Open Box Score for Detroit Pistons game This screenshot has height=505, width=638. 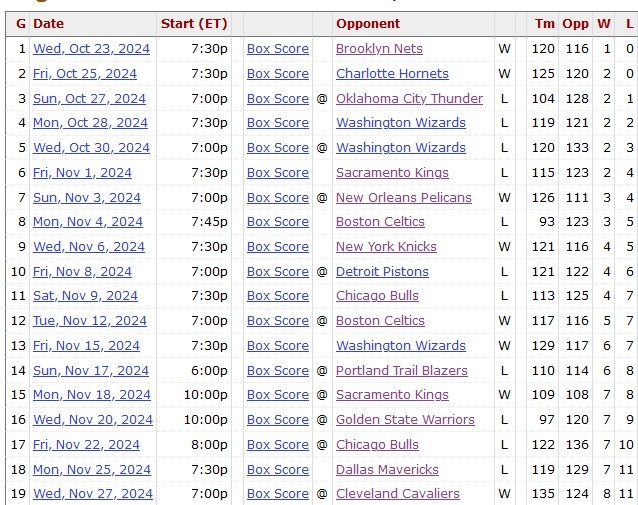click(278, 272)
